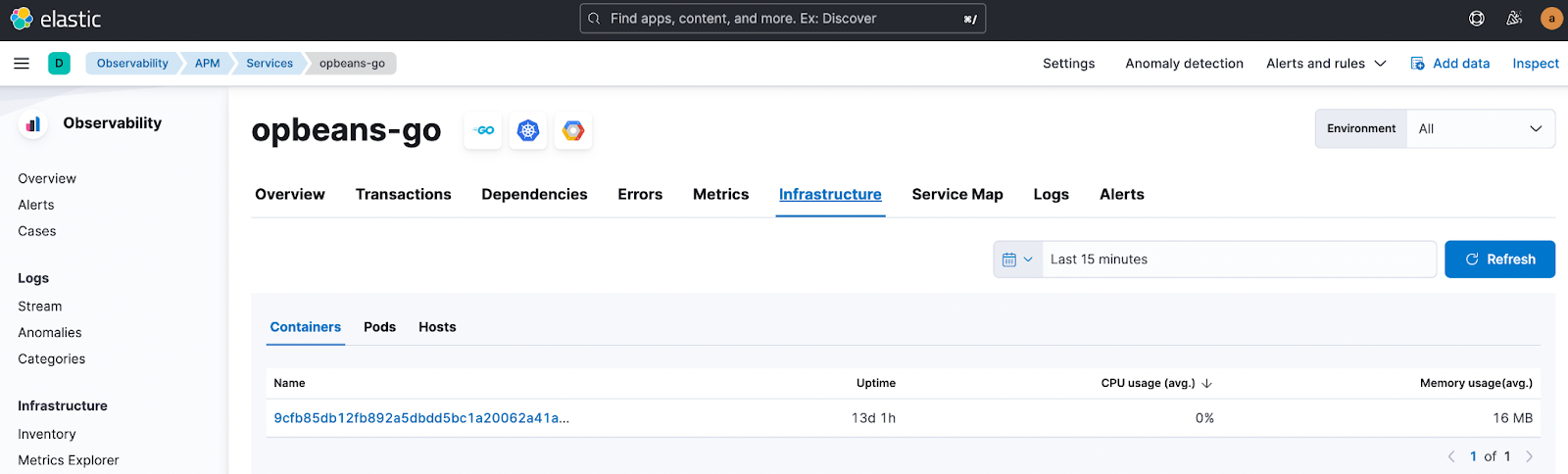Click the Elastic logo
Image resolution: width=1568 pixels, height=474 pixels.
[x=56, y=19]
